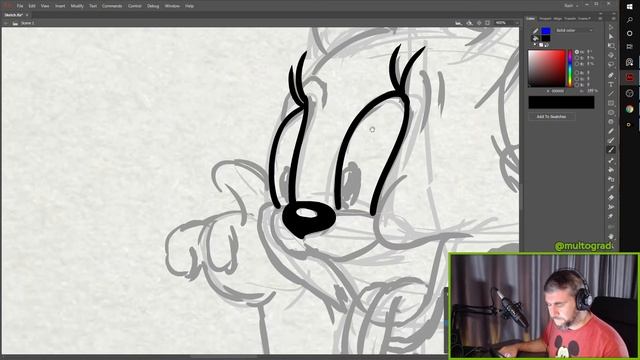
Task: Select the Saturation radio button
Action: tap(577, 58)
